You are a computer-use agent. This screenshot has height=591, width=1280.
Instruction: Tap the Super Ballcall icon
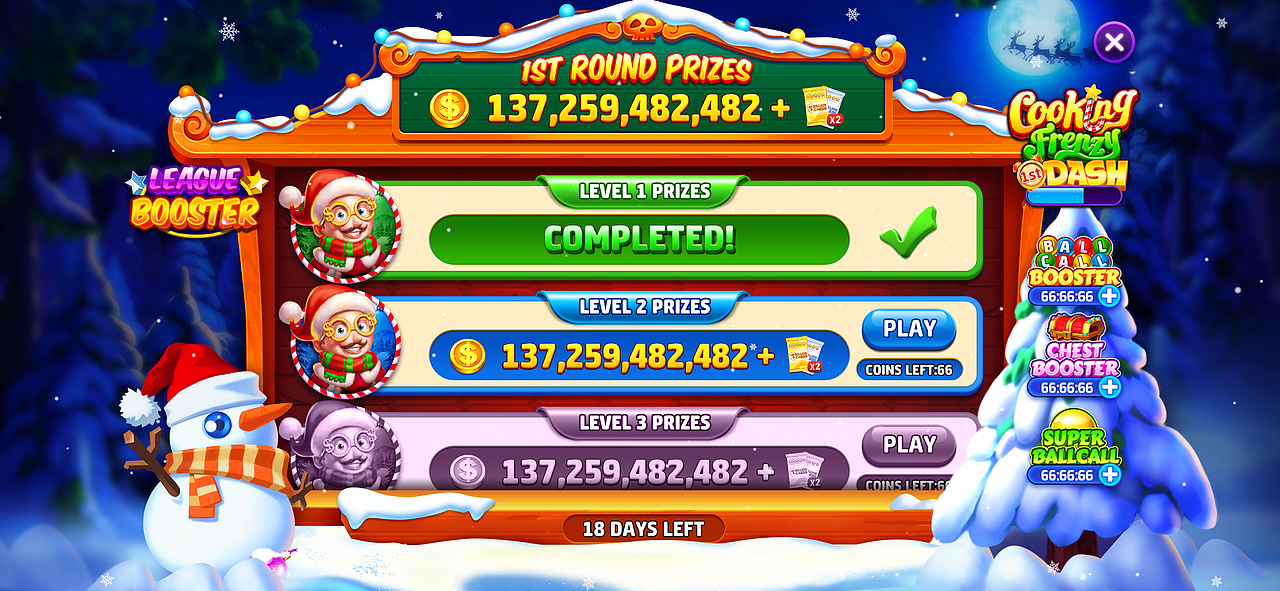[x=1074, y=437]
